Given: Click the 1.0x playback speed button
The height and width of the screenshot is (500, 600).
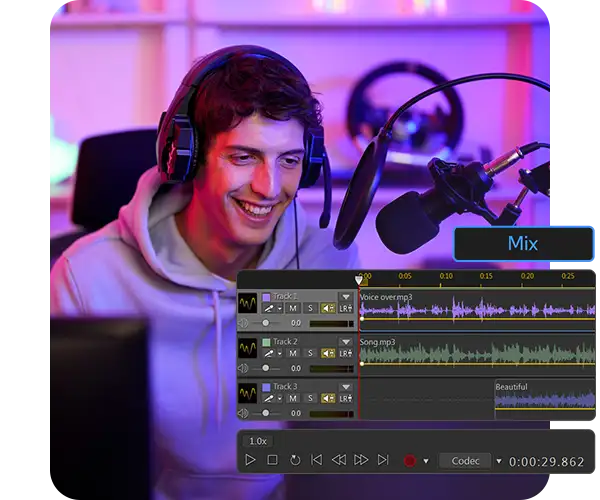Looking at the screenshot, I should tap(258, 441).
